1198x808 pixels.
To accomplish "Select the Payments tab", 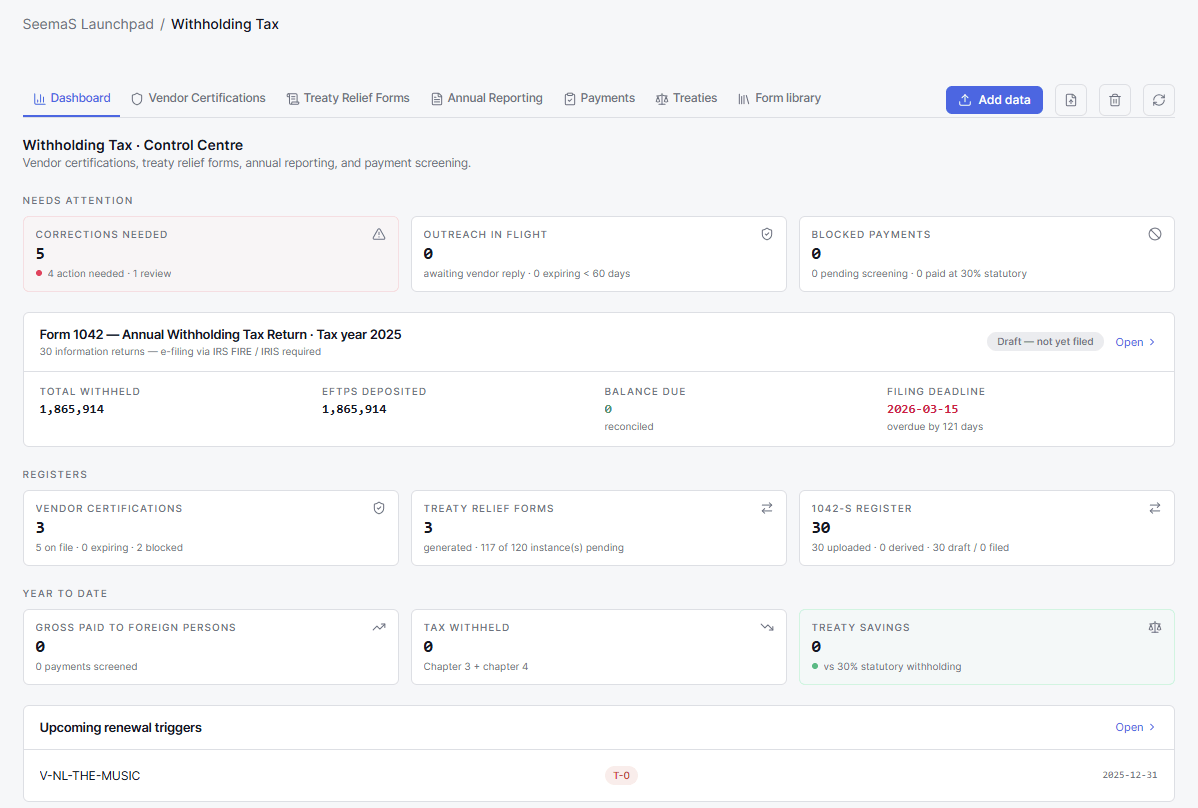I will 599,99.
